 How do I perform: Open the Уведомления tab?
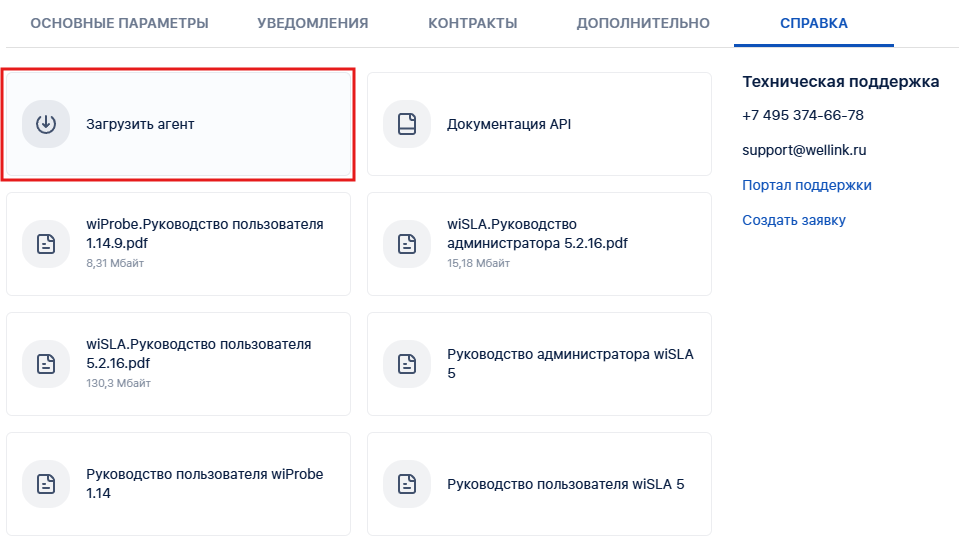click(312, 23)
